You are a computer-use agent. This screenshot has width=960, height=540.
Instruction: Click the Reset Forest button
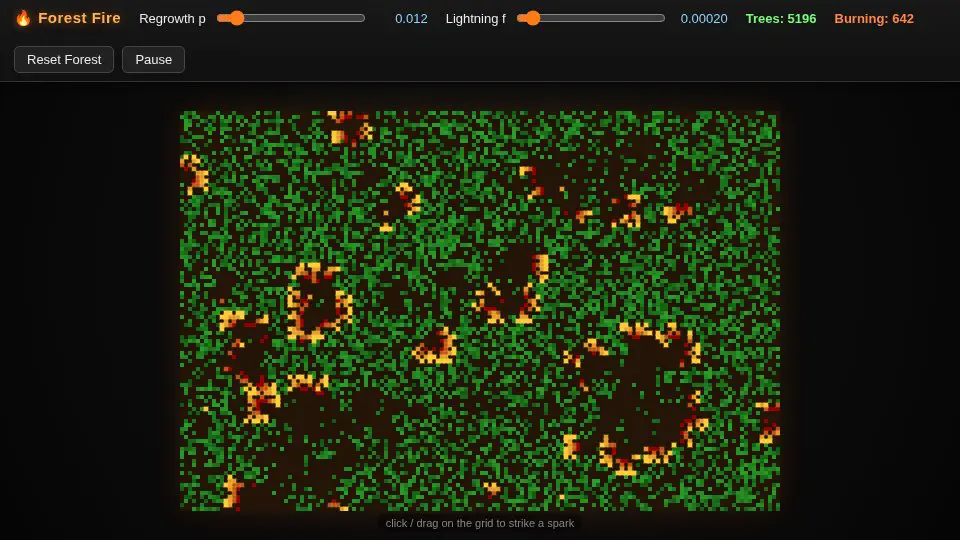pos(64,59)
